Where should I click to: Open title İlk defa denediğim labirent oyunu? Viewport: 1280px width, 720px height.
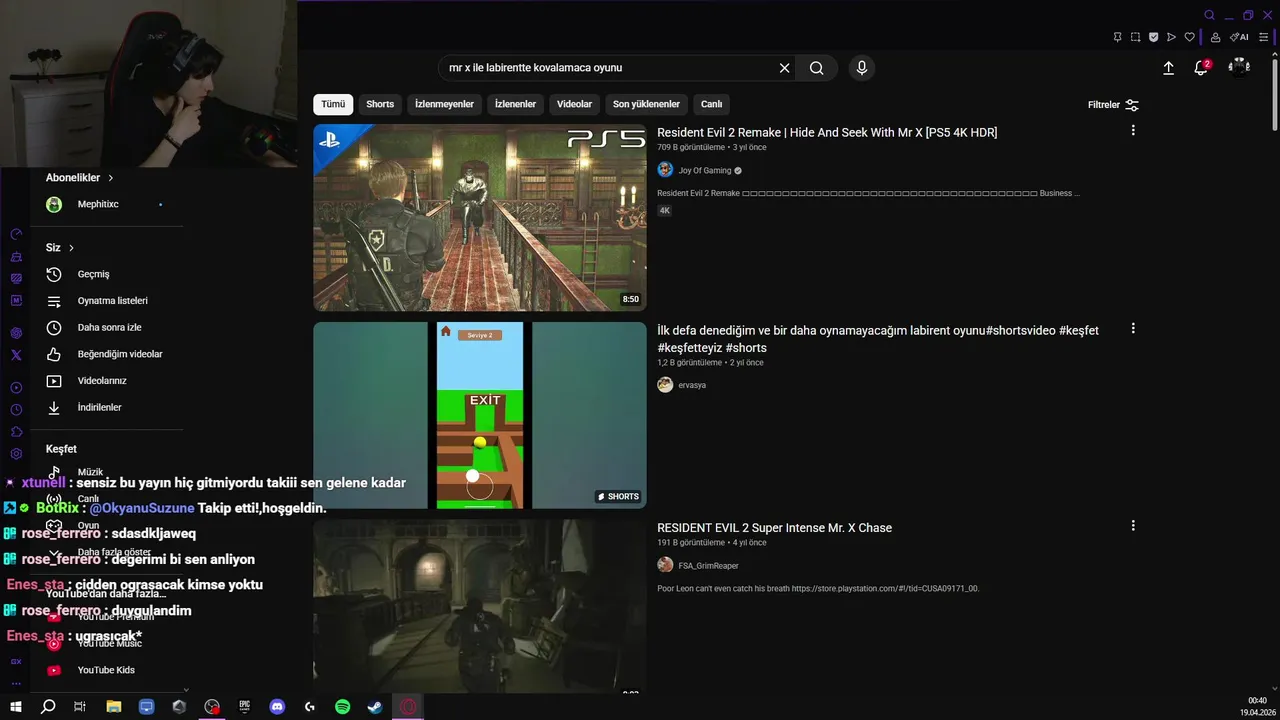tap(878, 339)
